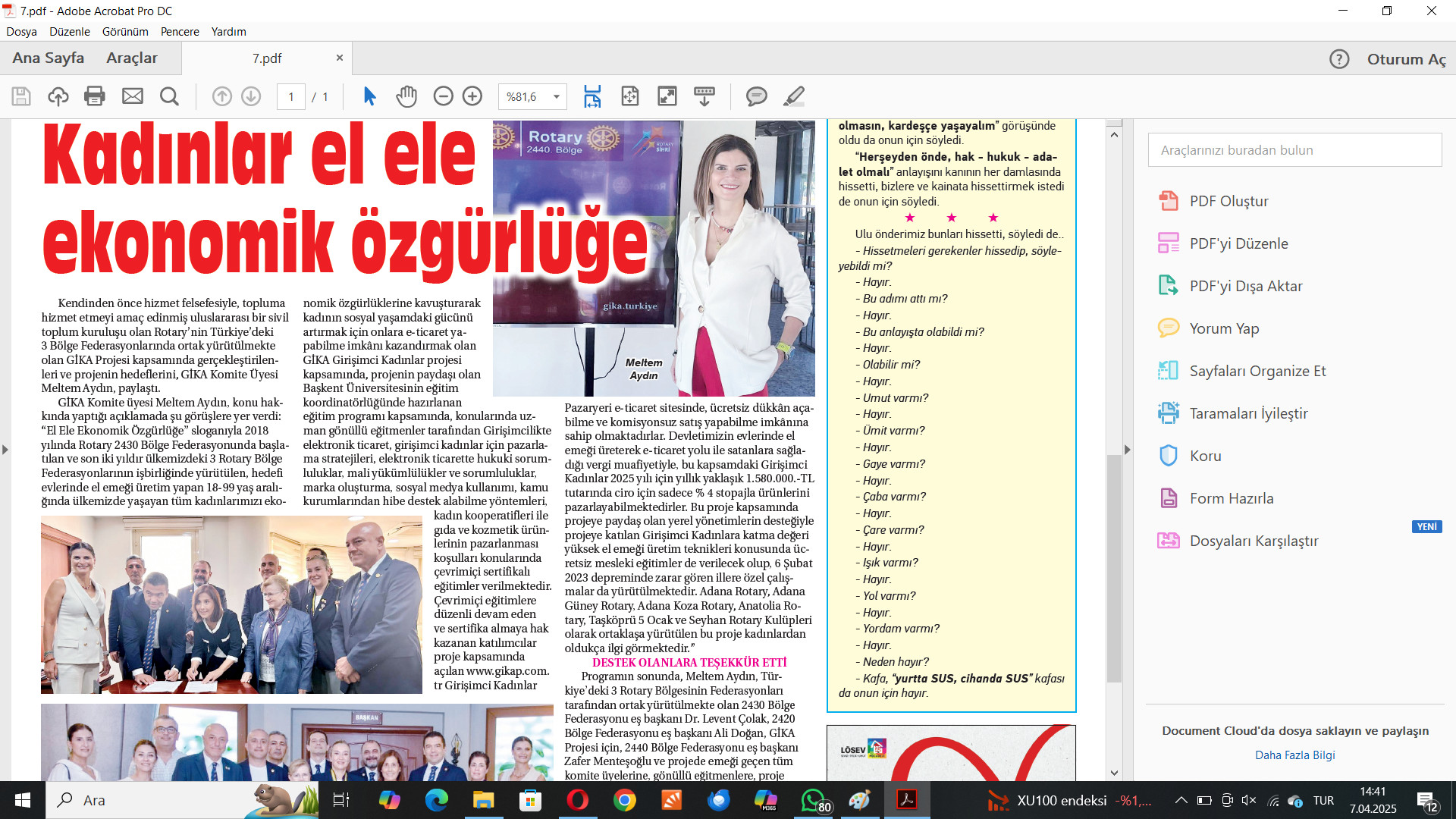This screenshot has height=819, width=1456.
Task: Activate the hand pan tool
Action: point(406,96)
